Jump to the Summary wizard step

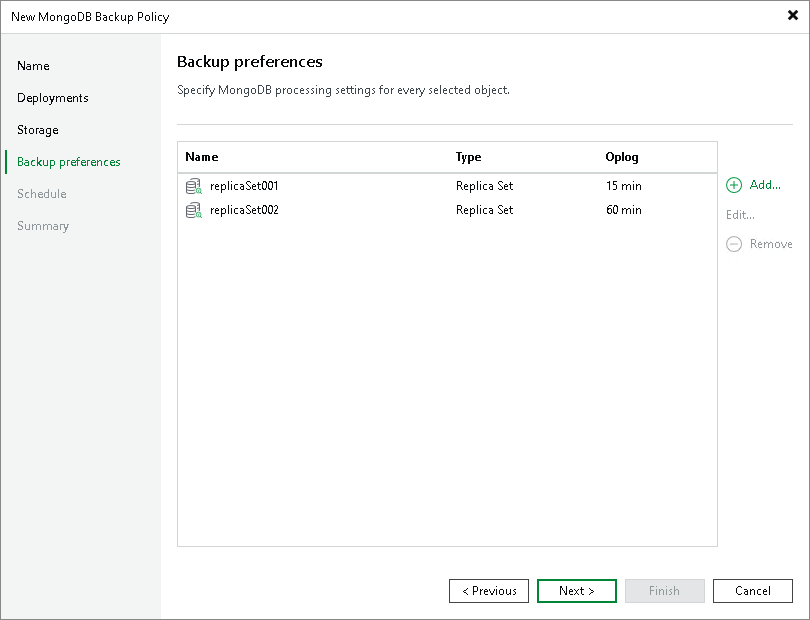tap(43, 226)
